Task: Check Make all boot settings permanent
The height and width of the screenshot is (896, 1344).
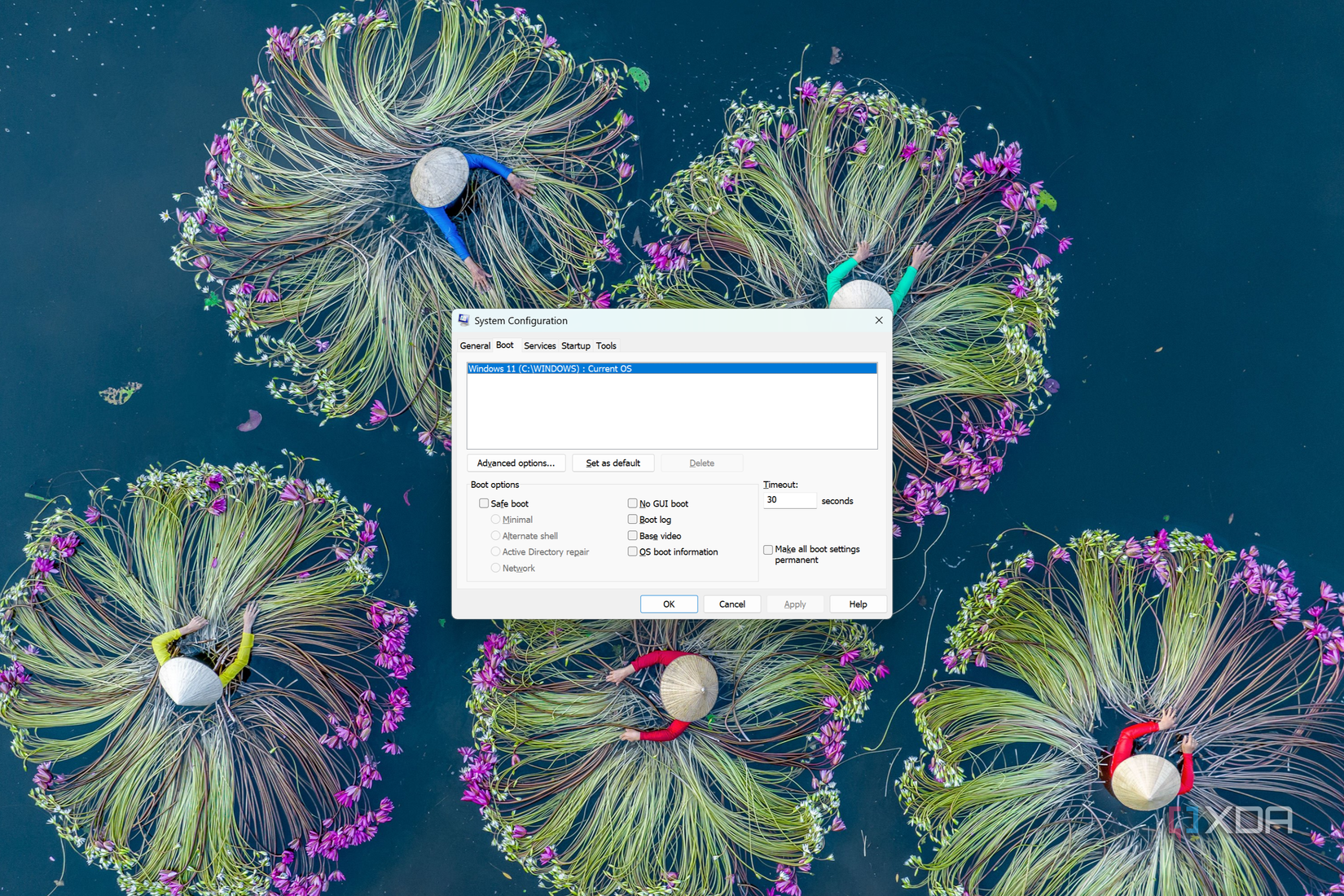Action: (768, 550)
